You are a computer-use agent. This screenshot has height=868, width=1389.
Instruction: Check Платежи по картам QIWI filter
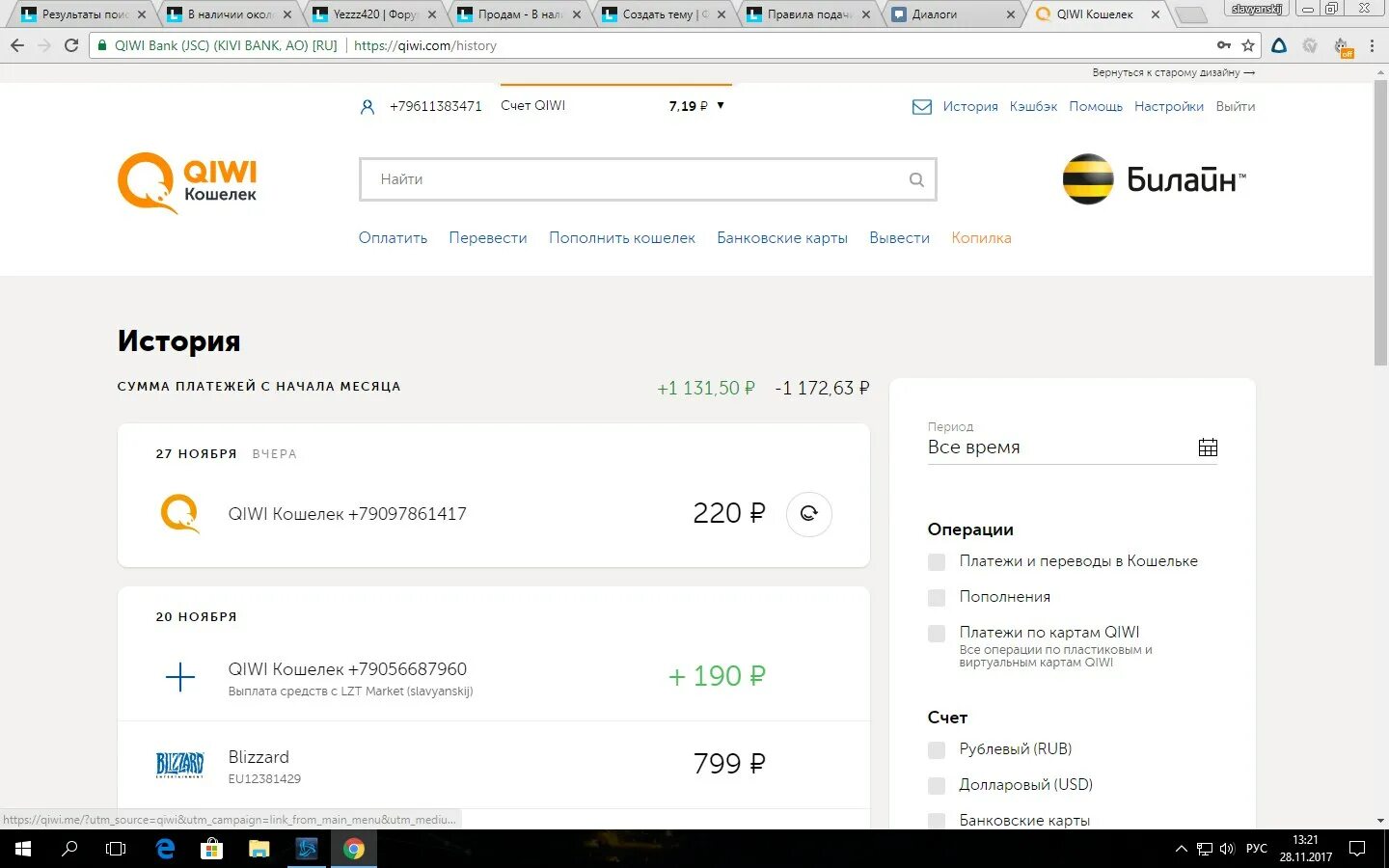pos(936,634)
